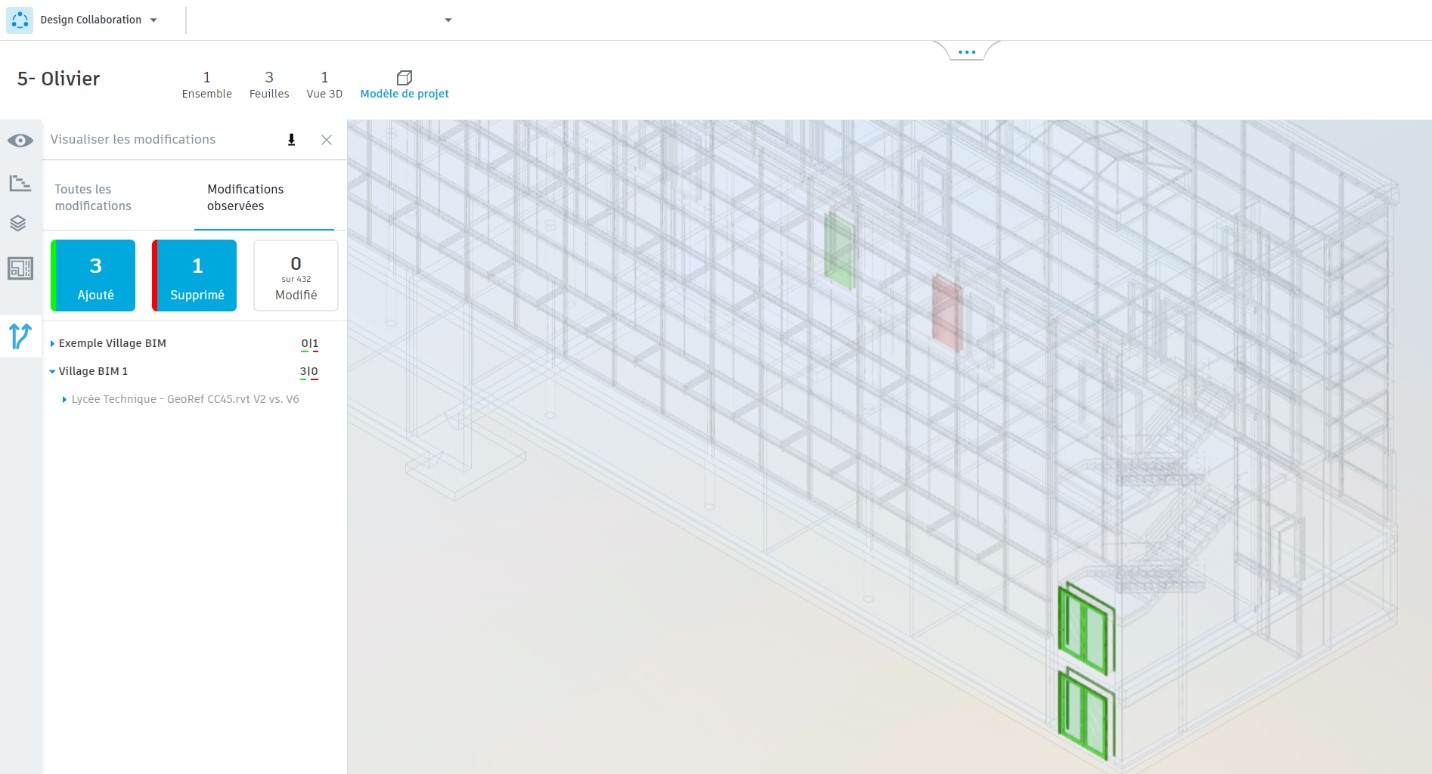Select the red Supprimé filter card
The image size is (1432, 774).
click(194, 275)
